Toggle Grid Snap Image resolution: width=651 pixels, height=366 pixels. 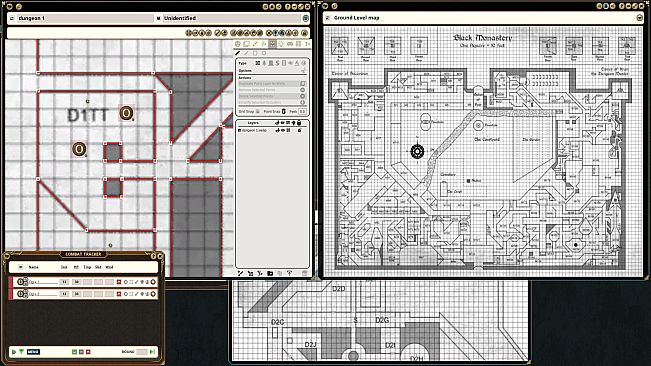258,112
